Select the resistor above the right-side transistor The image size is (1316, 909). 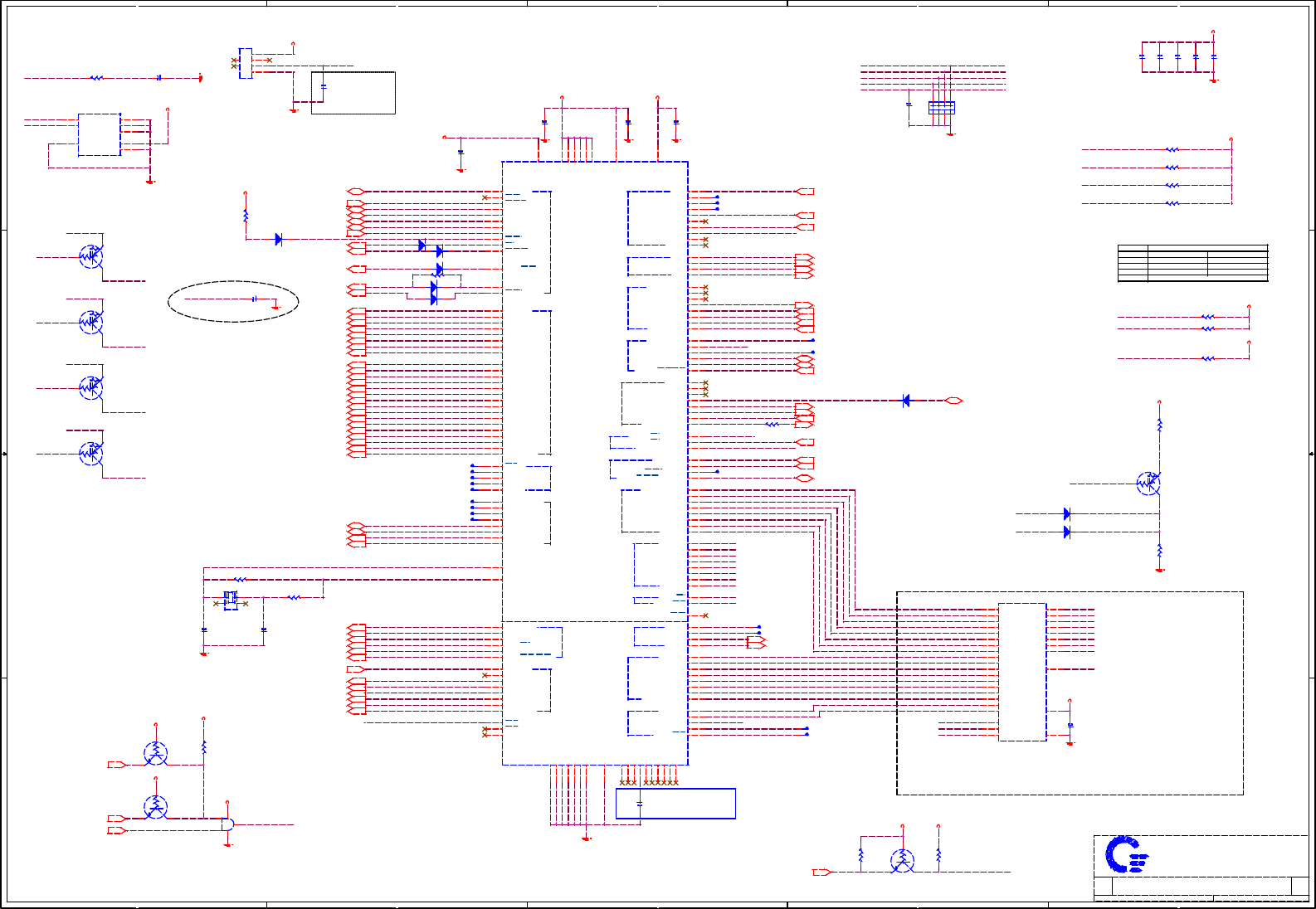point(1160,425)
